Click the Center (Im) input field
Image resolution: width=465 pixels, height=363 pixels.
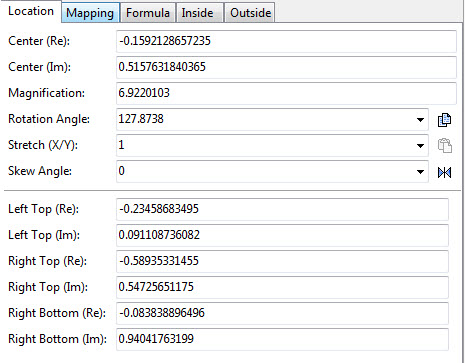[286, 67]
